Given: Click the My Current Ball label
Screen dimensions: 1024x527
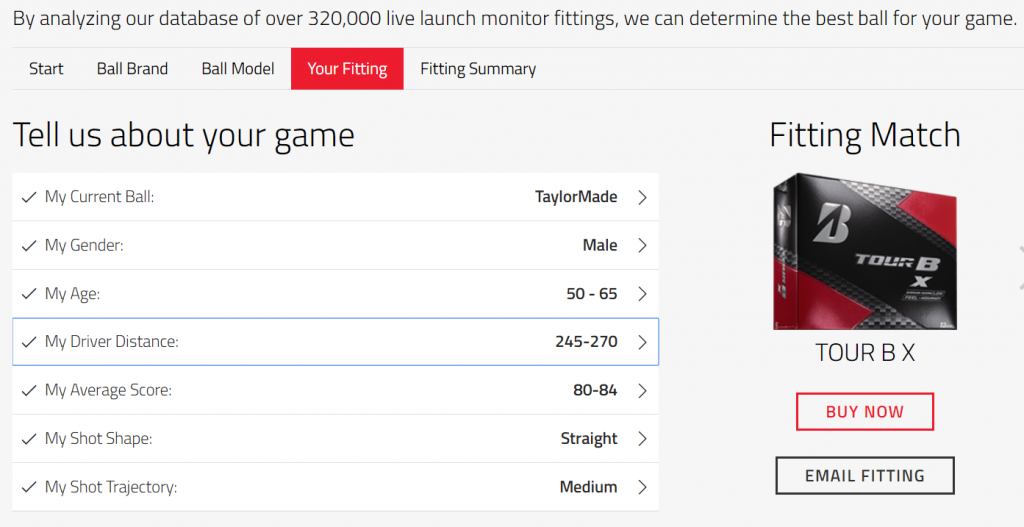Looking at the screenshot, I should tap(99, 197).
